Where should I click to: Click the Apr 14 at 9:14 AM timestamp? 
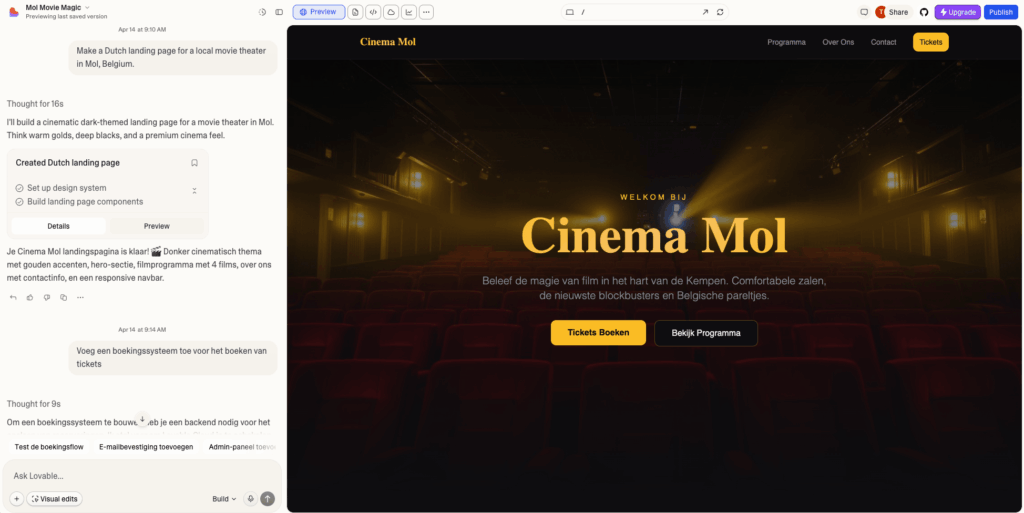point(142,330)
